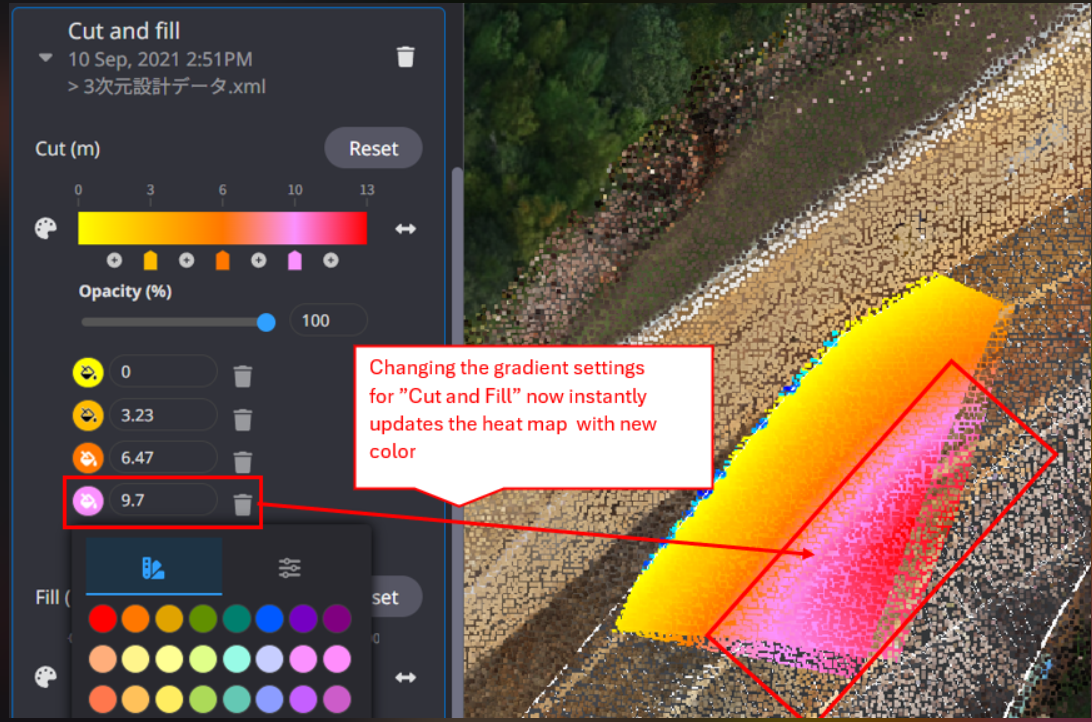Add a gradient stop after the pink marker
The width and height of the screenshot is (1092, 722).
(330, 260)
